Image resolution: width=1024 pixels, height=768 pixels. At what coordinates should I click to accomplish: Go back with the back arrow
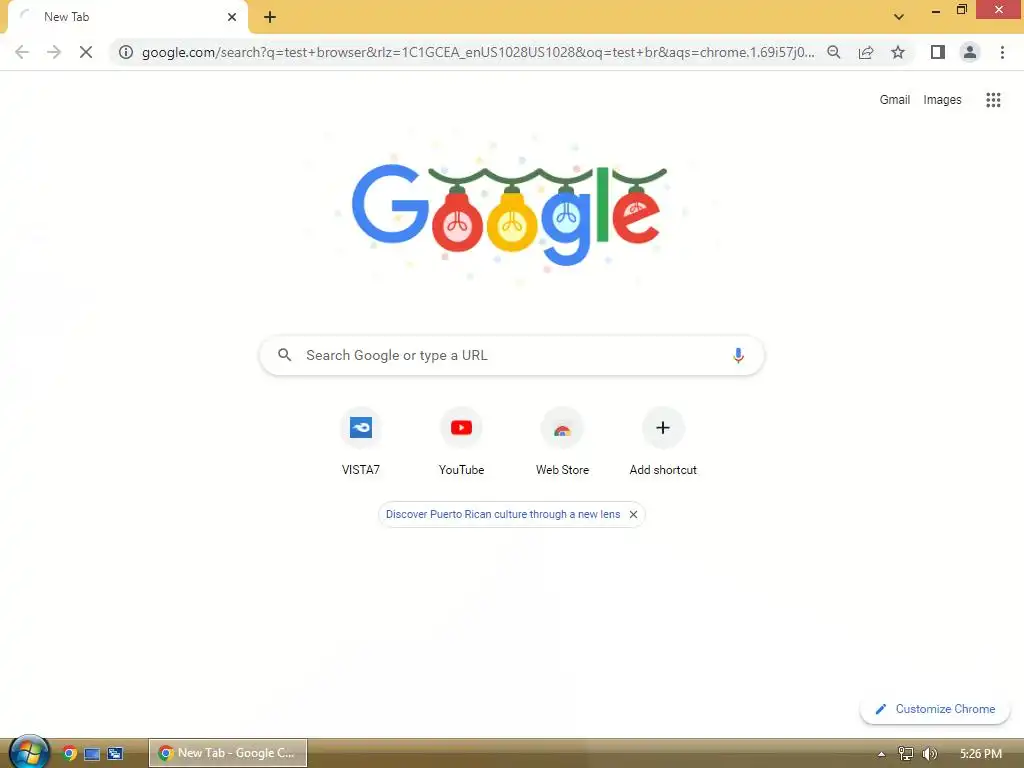point(22,52)
